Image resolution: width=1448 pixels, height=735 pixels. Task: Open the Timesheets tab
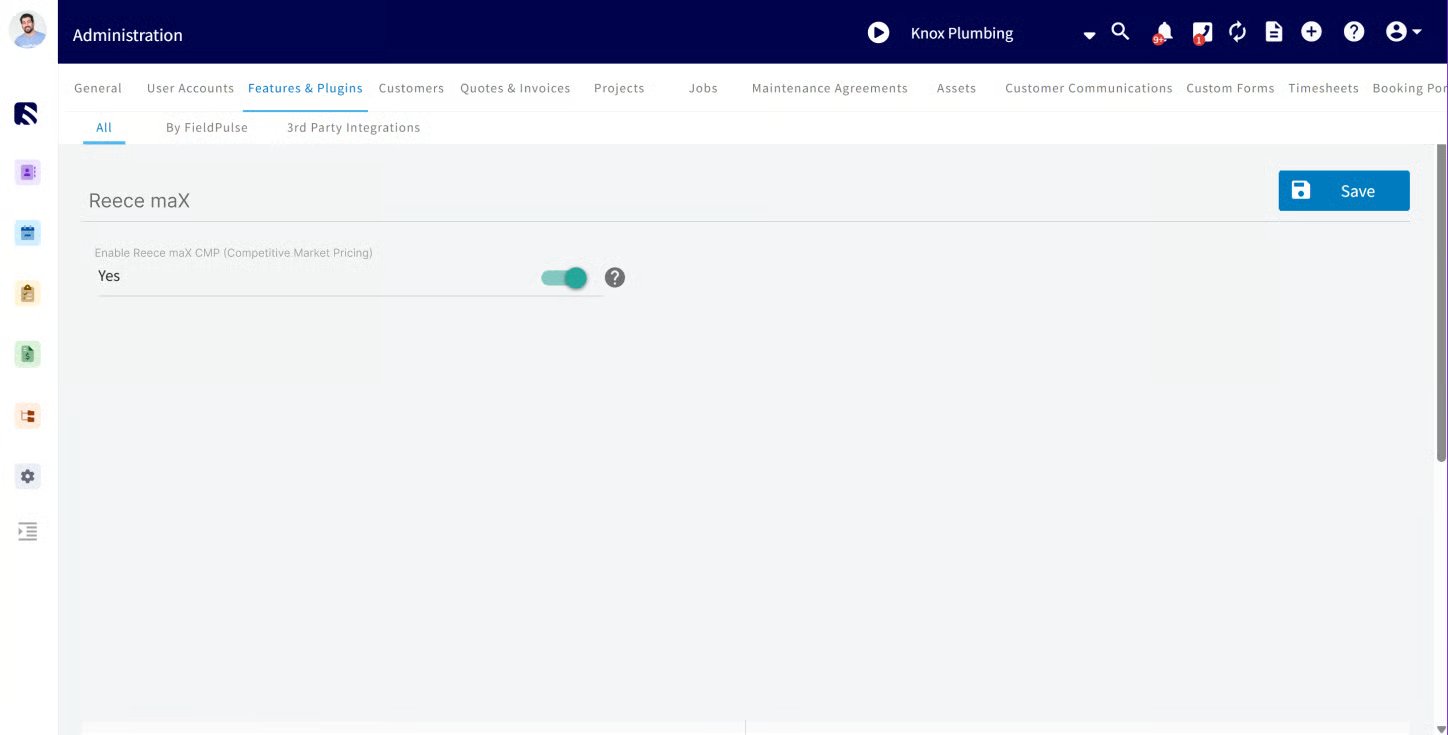click(x=1323, y=88)
